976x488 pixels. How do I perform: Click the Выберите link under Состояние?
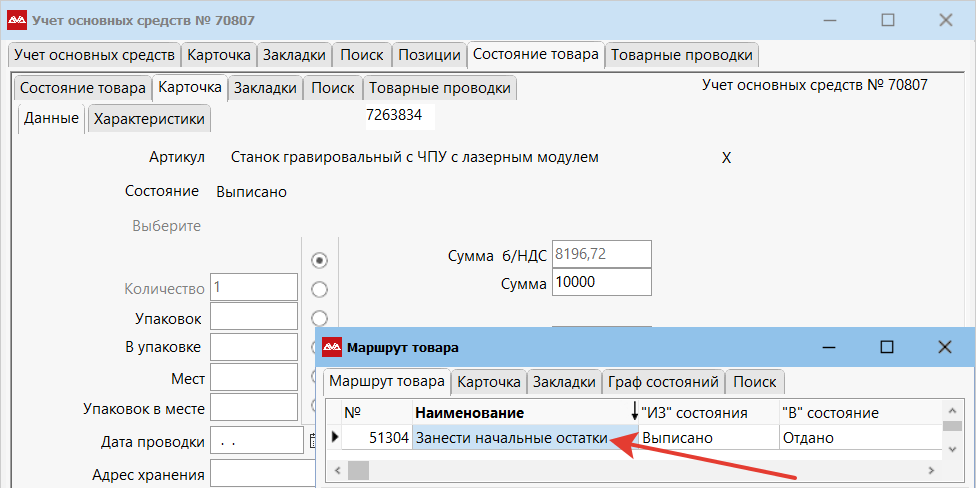[x=166, y=226]
